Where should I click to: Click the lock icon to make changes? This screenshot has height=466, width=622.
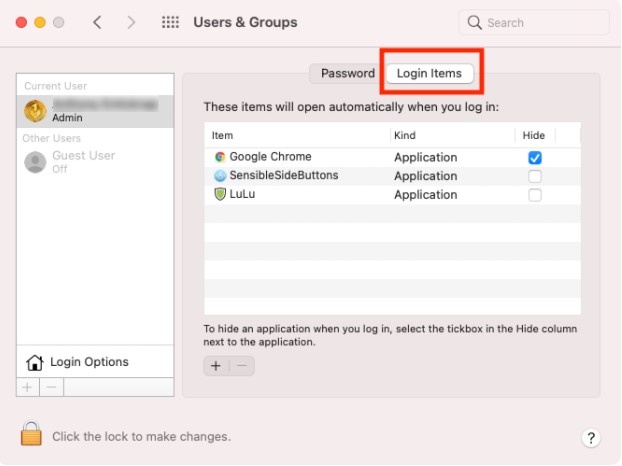31,433
